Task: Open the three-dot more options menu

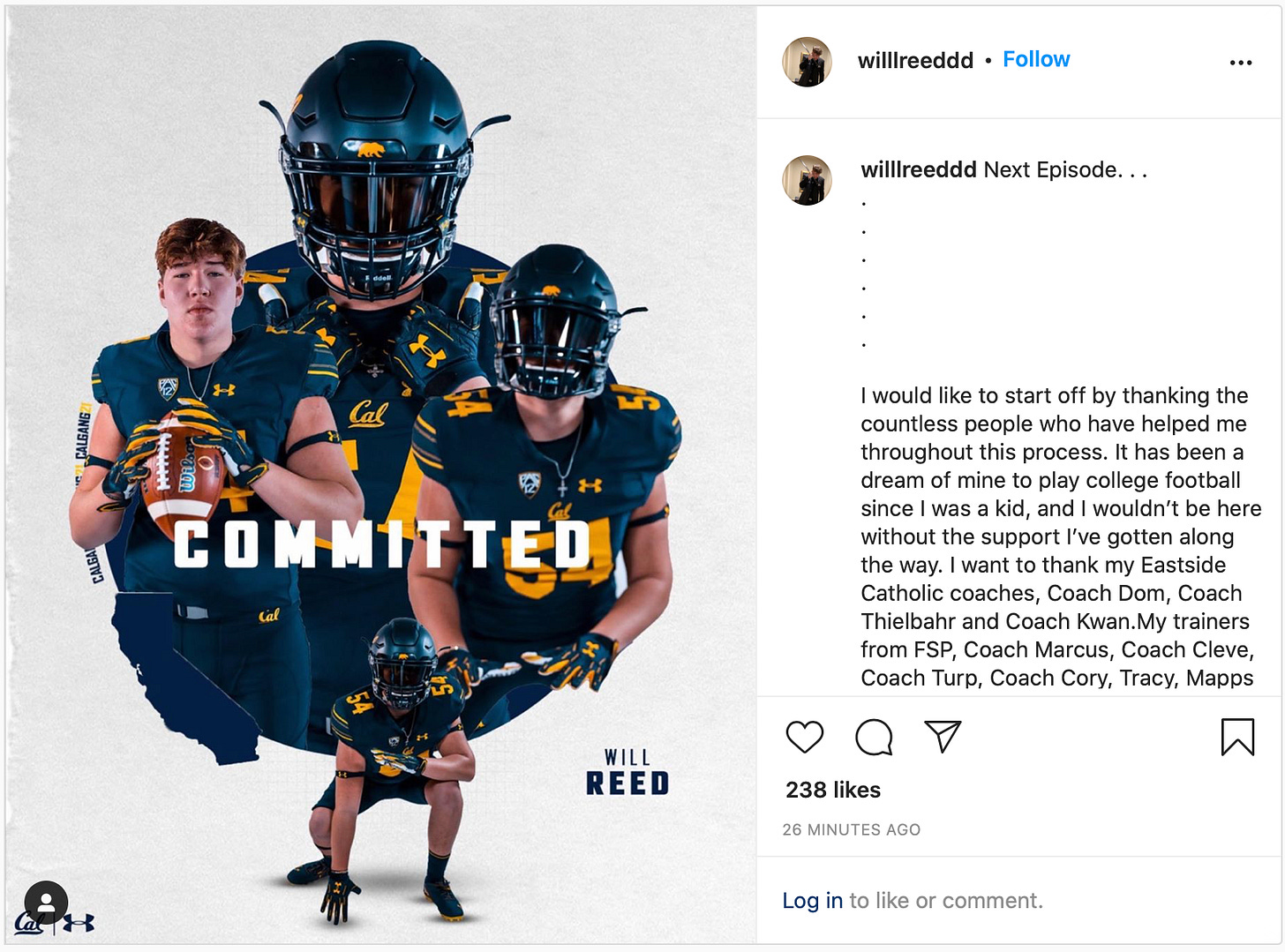Action: [1241, 63]
